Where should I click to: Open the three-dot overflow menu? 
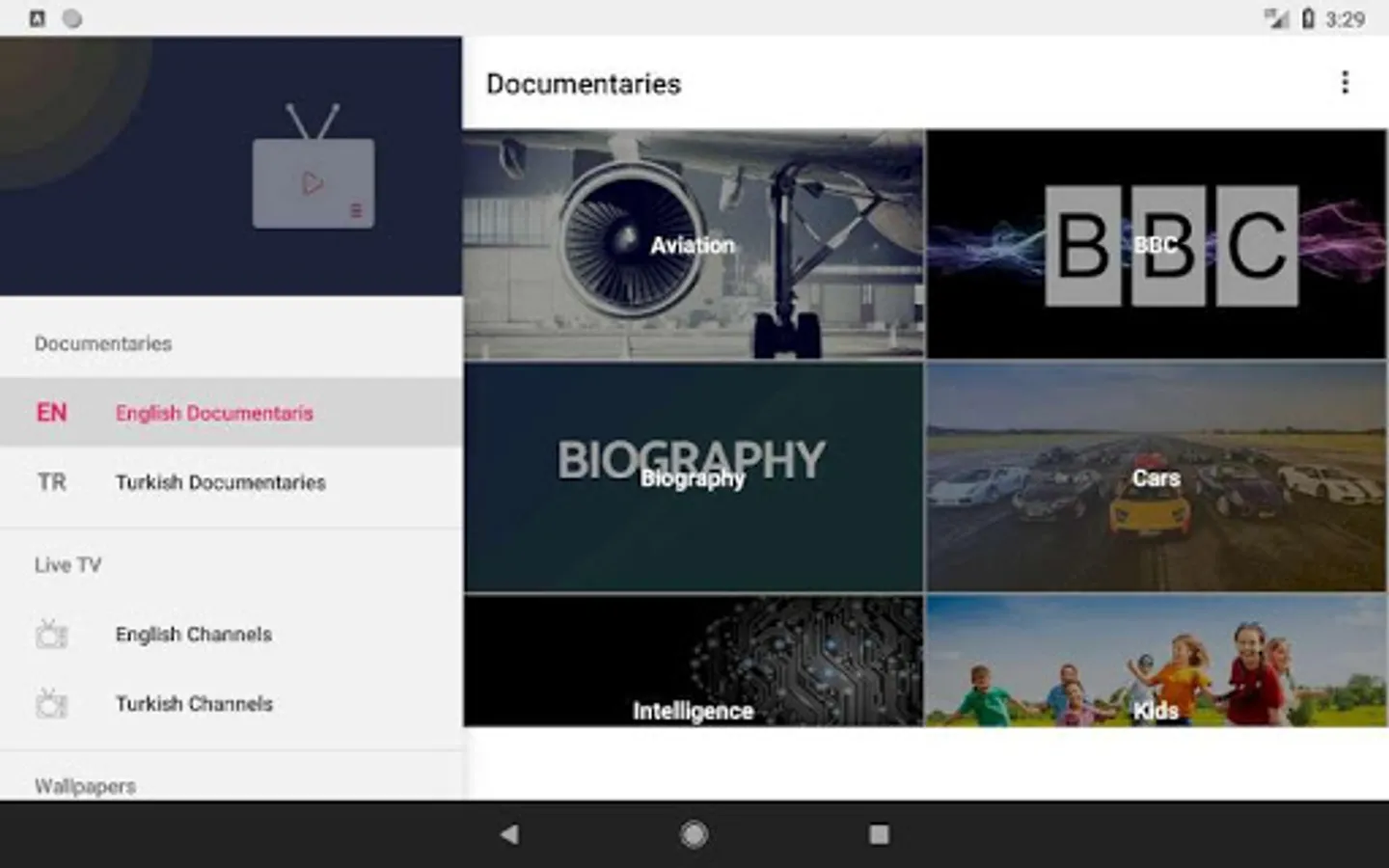(x=1345, y=83)
